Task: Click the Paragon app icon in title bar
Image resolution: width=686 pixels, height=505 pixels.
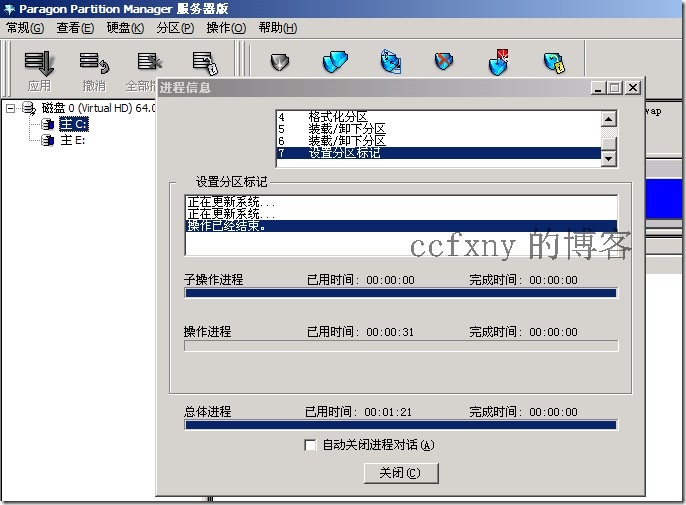Action: click(9, 9)
